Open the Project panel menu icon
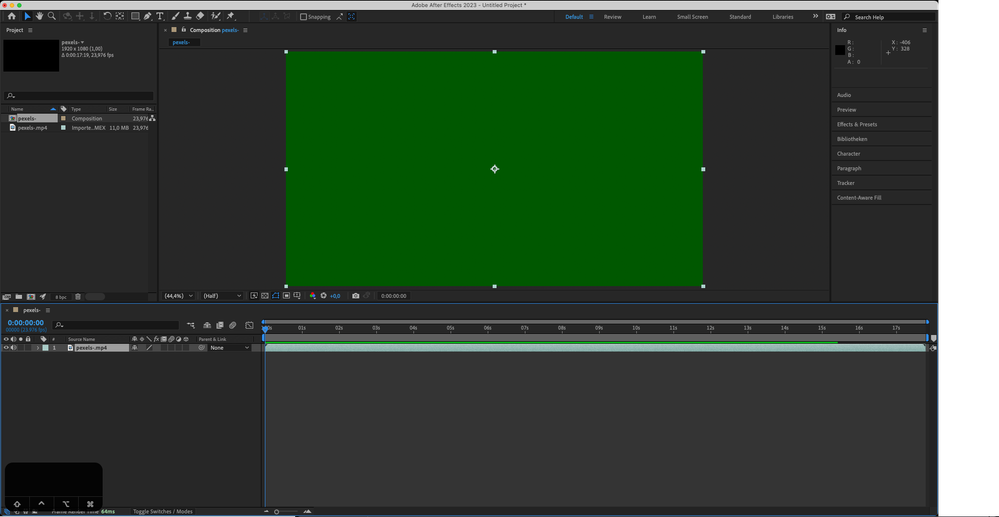The height and width of the screenshot is (517, 999). [x=30, y=30]
